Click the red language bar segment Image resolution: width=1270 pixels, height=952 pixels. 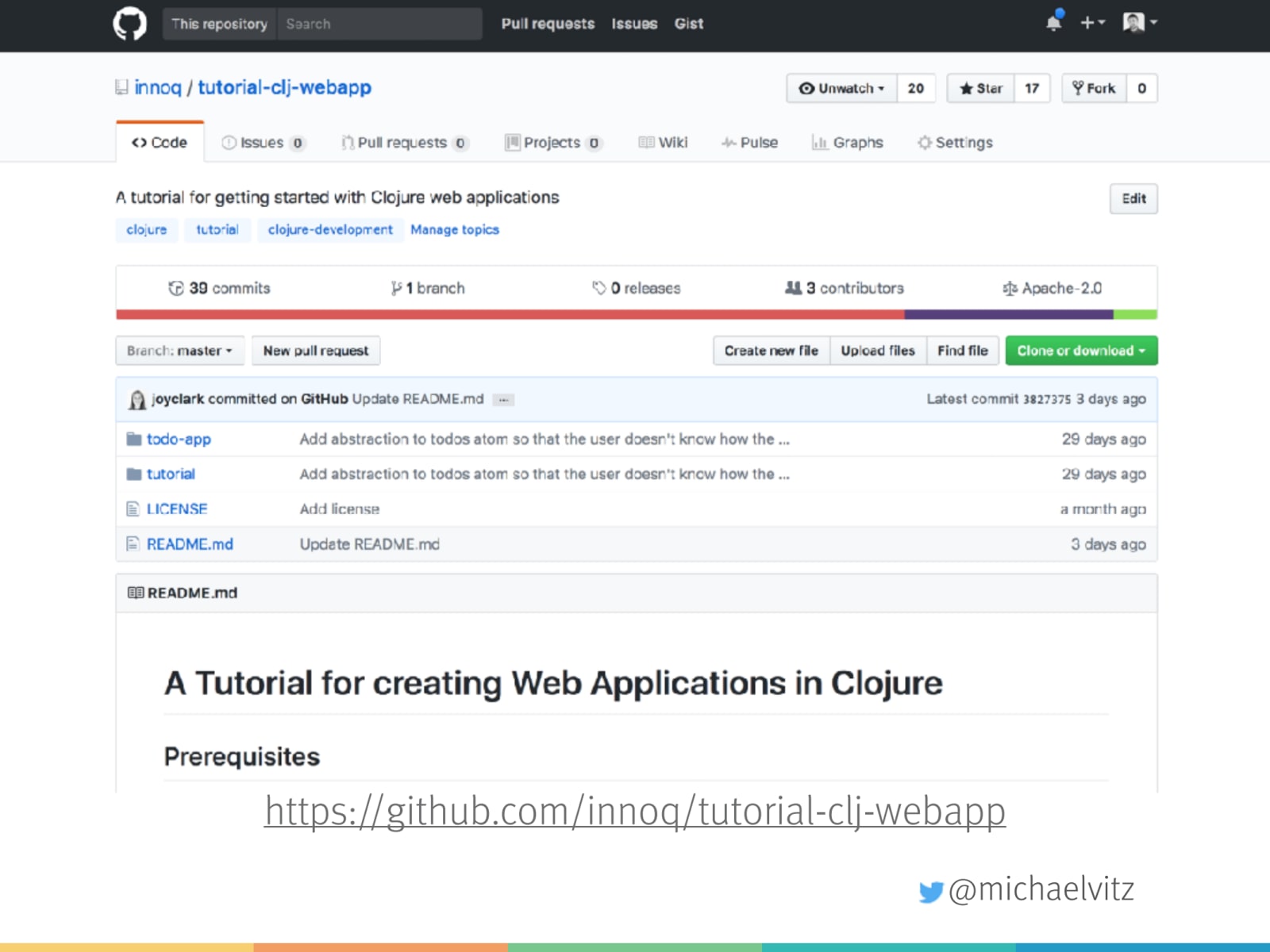510,315
